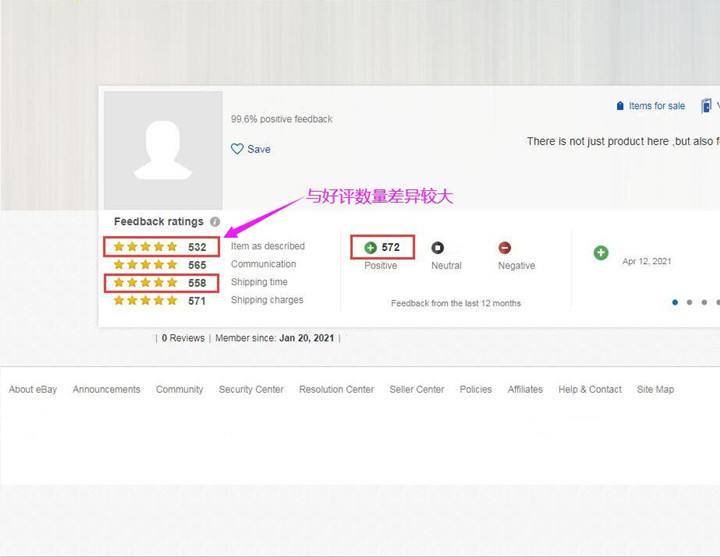The image size is (720, 557).
Task: Click the Items for sale tag icon
Action: tap(620, 106)
